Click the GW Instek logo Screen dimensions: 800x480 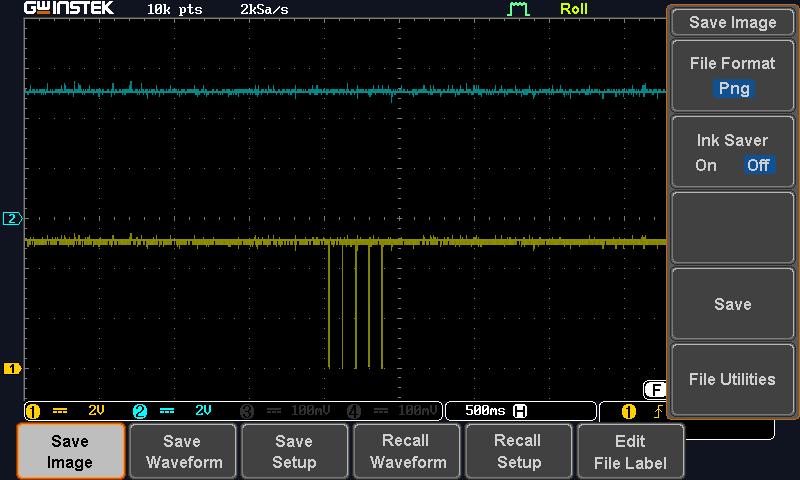[x=69, y=8]
